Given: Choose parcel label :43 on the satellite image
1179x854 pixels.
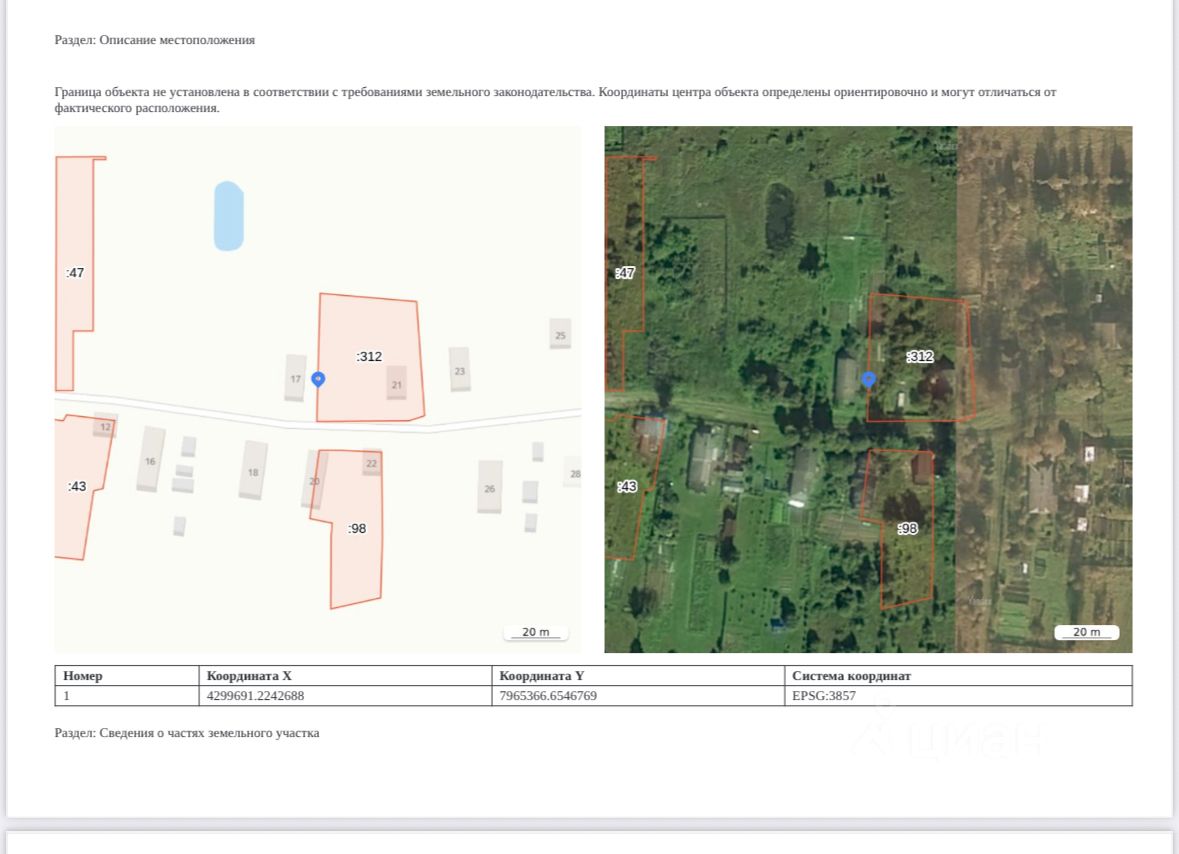Looking at the screenshot, I should pos(627,486).
